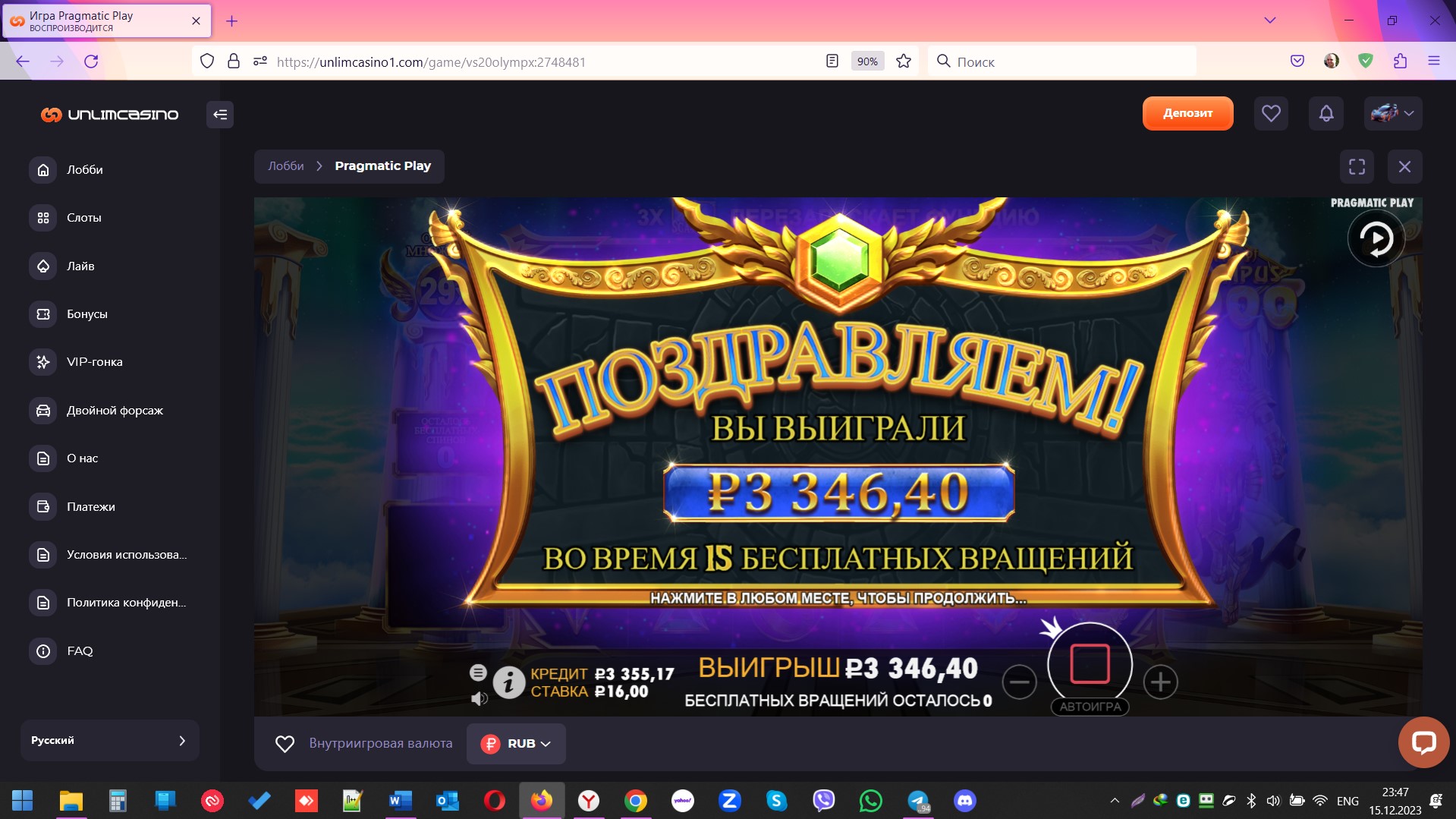Click the Лобби breadcrumb link
This screenshot has width=1456, height=819.
(x=285, y=166)
